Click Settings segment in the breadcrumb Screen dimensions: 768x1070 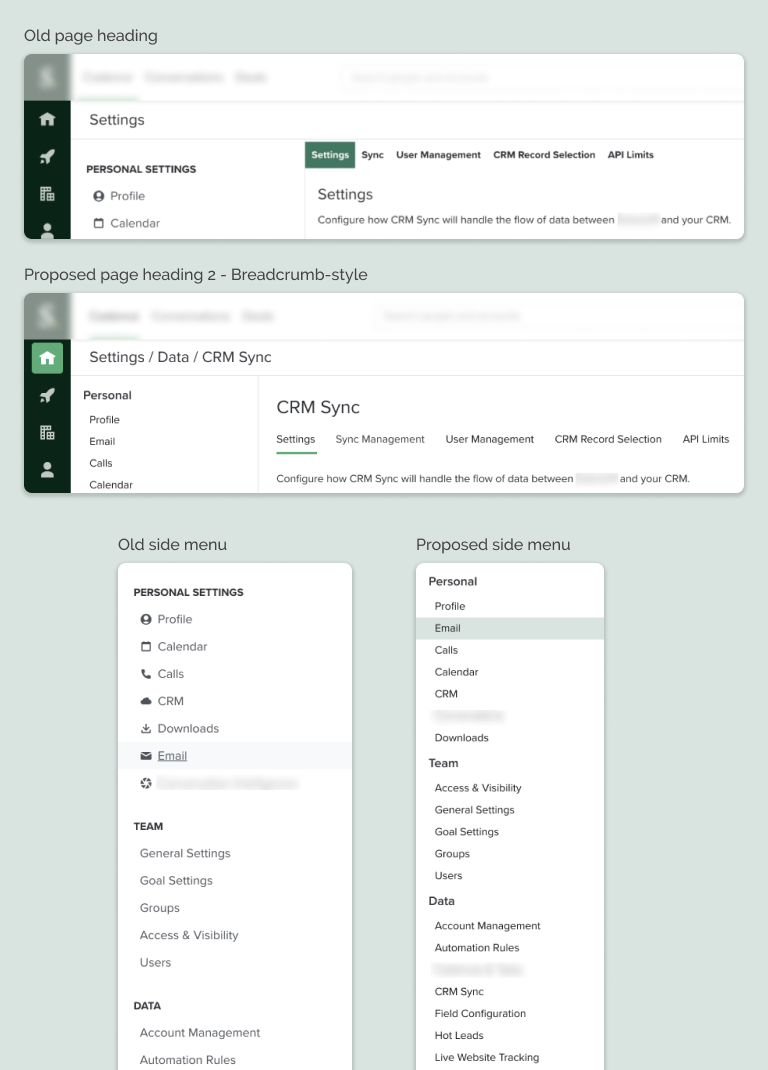click(117, 358)
